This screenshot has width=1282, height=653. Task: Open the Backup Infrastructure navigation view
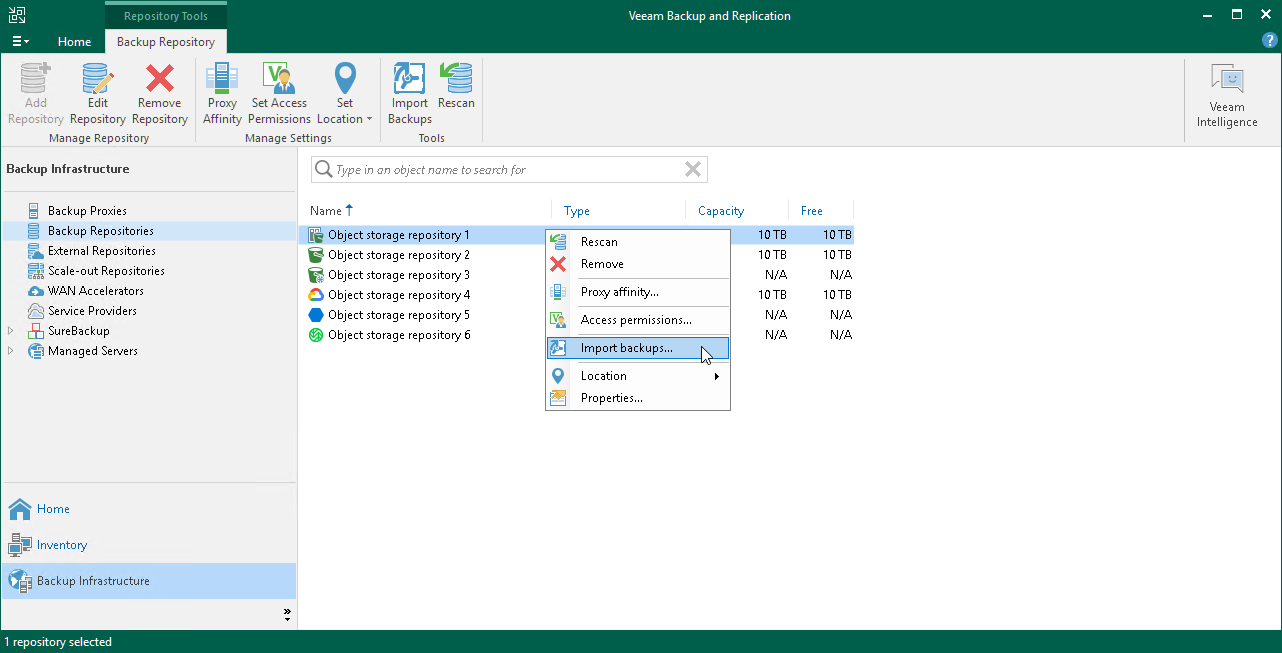click(148, 581)
